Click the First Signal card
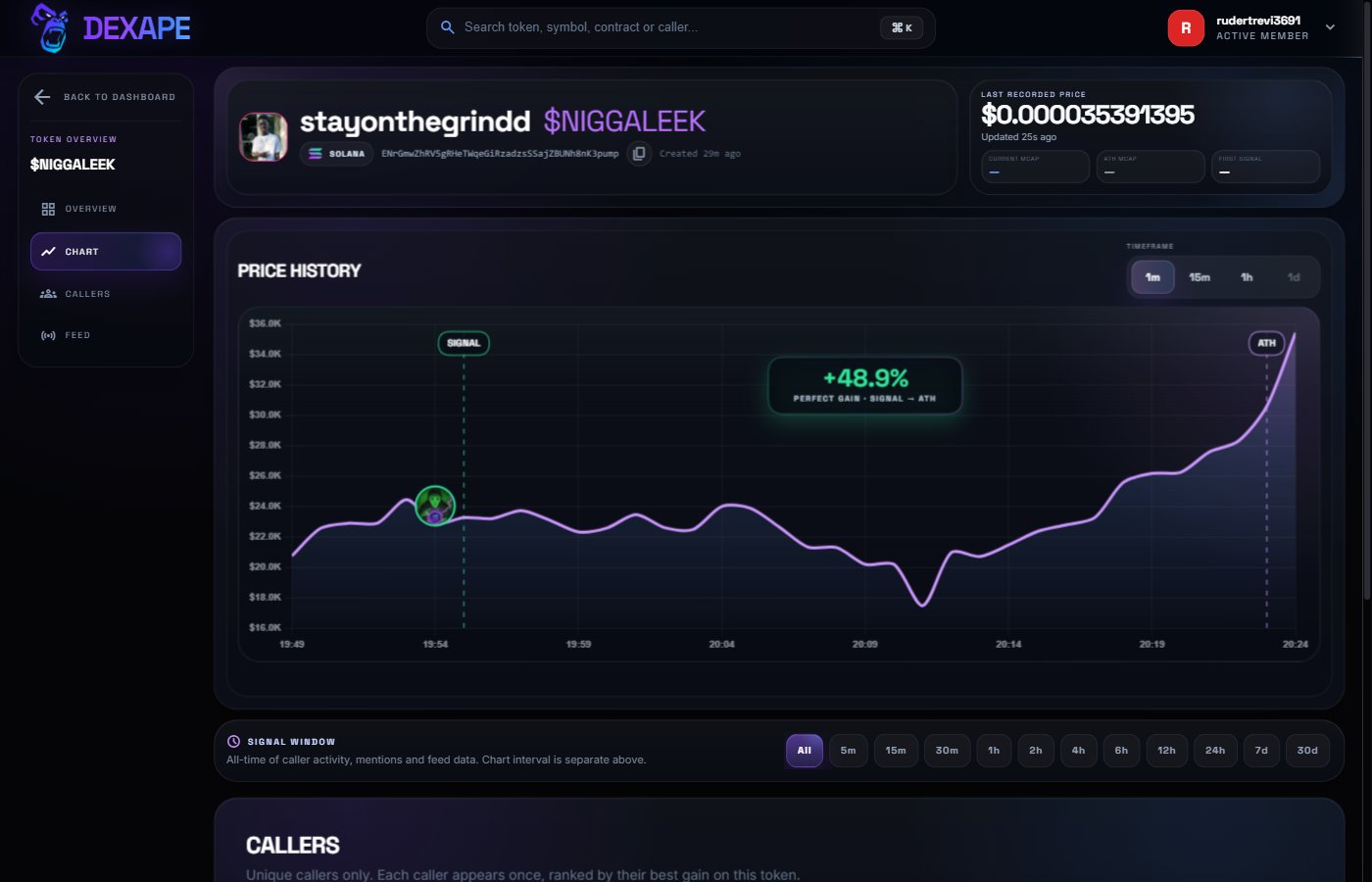 click(x=1266, y=167)
